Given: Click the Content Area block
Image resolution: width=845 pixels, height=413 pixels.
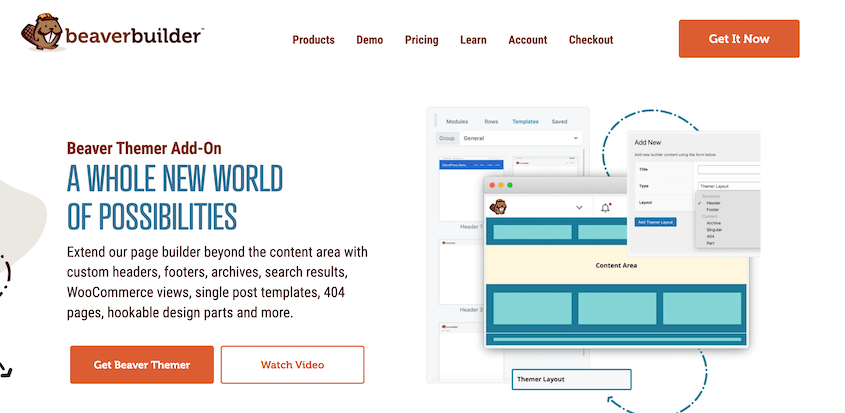Looking at the screenshot, I should (x=616, y=265).
